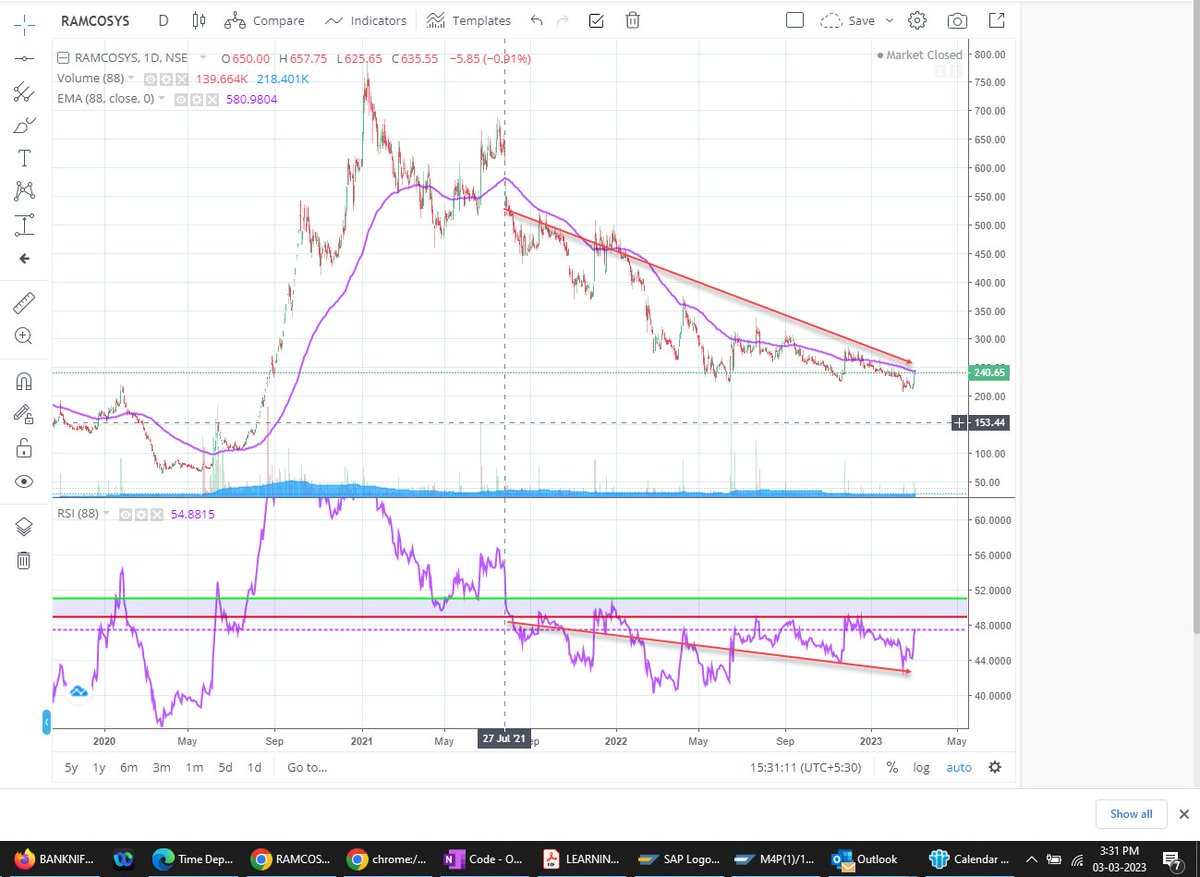Image resolution: width=1200 pixels, height=877 pixels.
Task: Open the prediction and measurement tool
Action: (x=24, y=224)
